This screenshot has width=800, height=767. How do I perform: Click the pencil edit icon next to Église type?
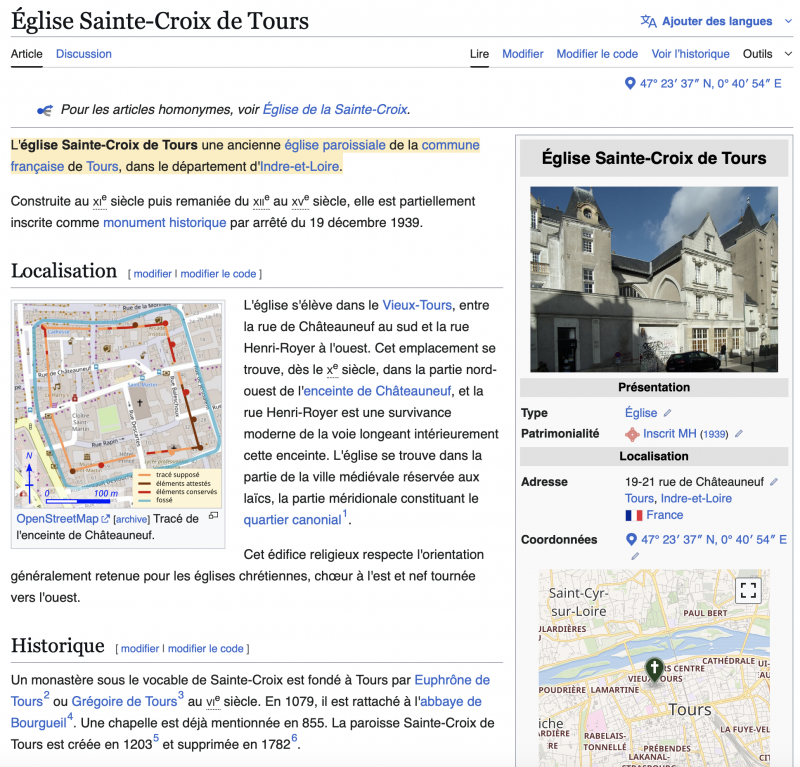pos(668,413)
